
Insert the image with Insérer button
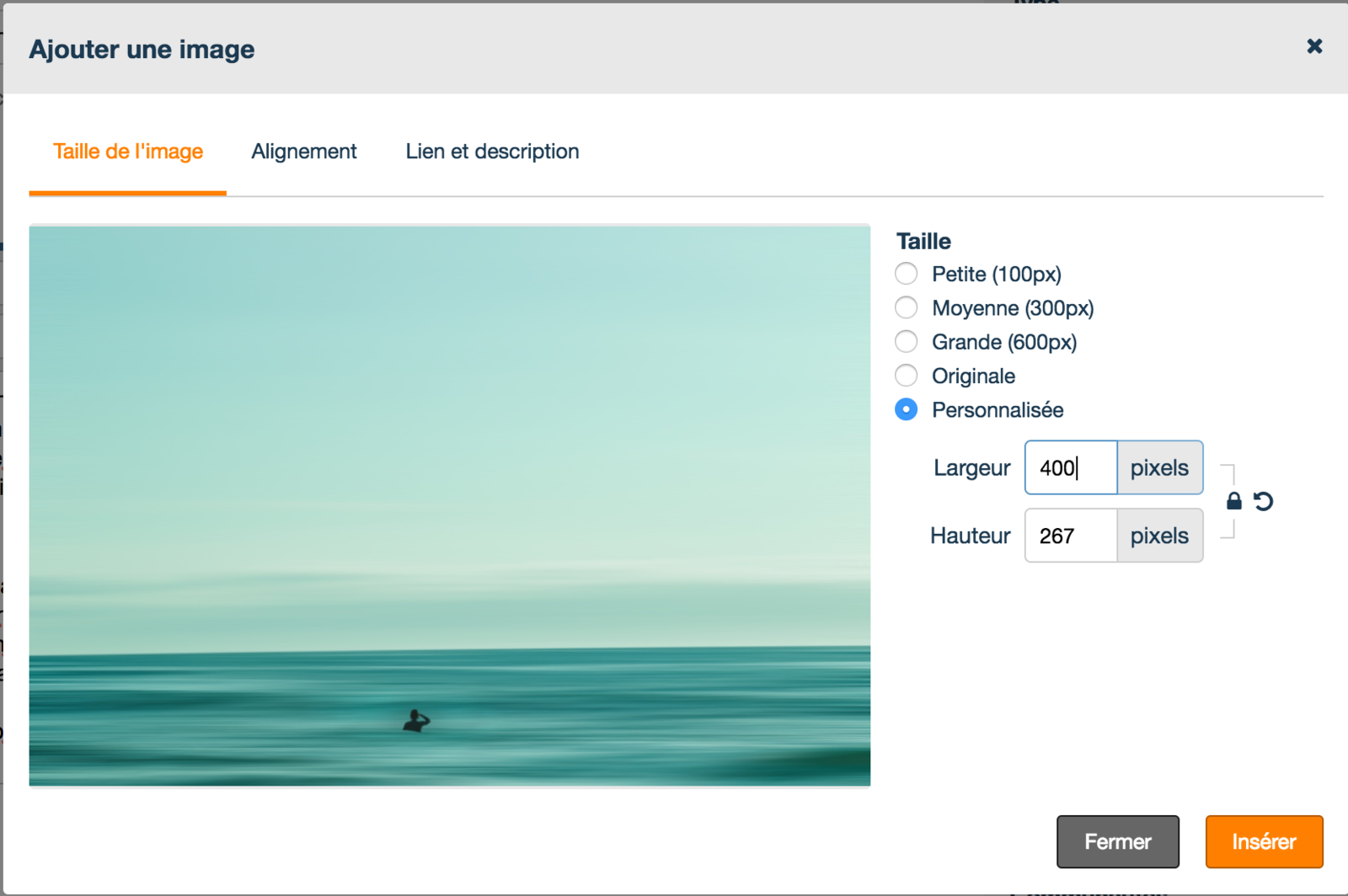pos(1263,841)
